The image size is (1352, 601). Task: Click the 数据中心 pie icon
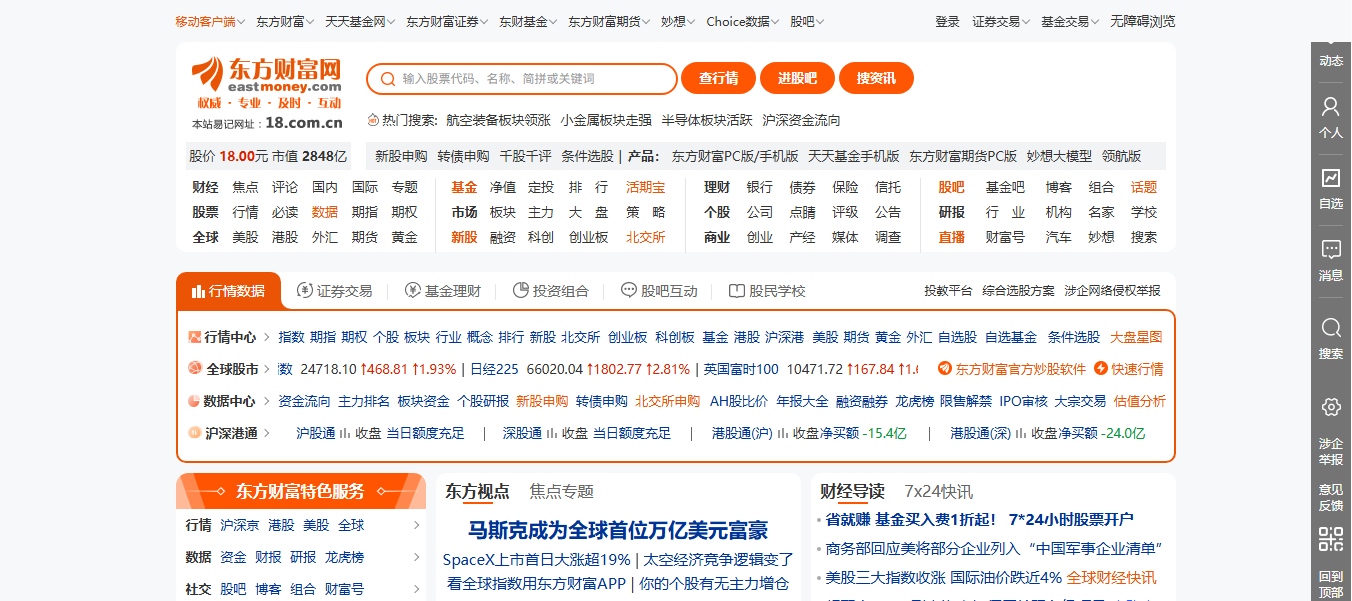click(x=195, y=401)
